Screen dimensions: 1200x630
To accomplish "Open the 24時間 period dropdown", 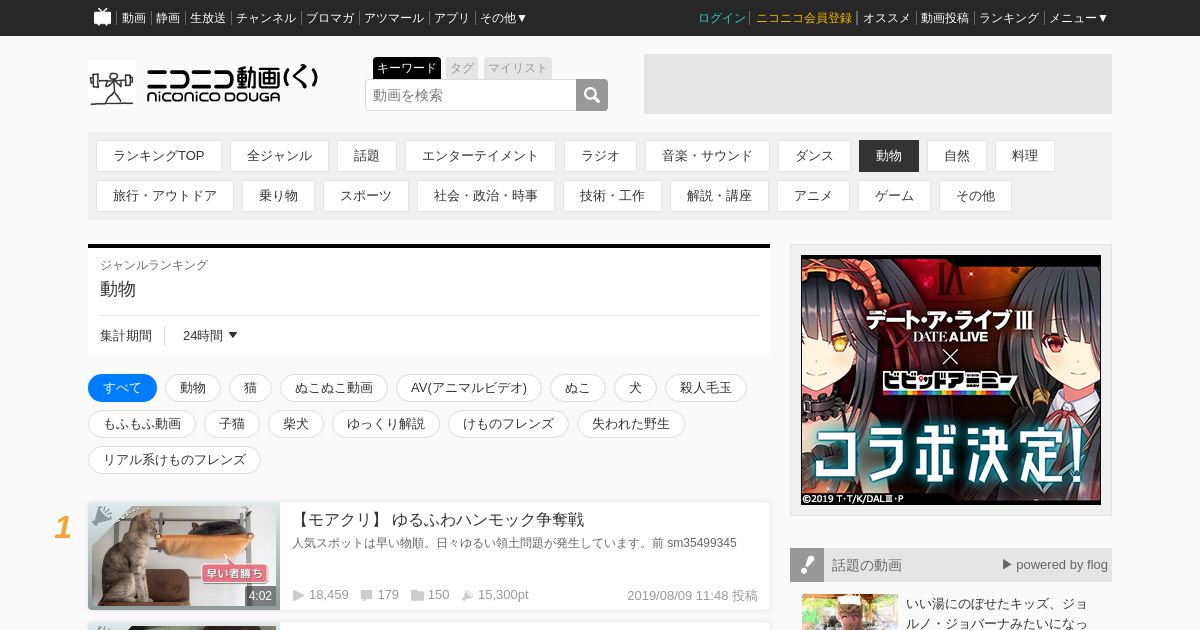I will (210, 336).
